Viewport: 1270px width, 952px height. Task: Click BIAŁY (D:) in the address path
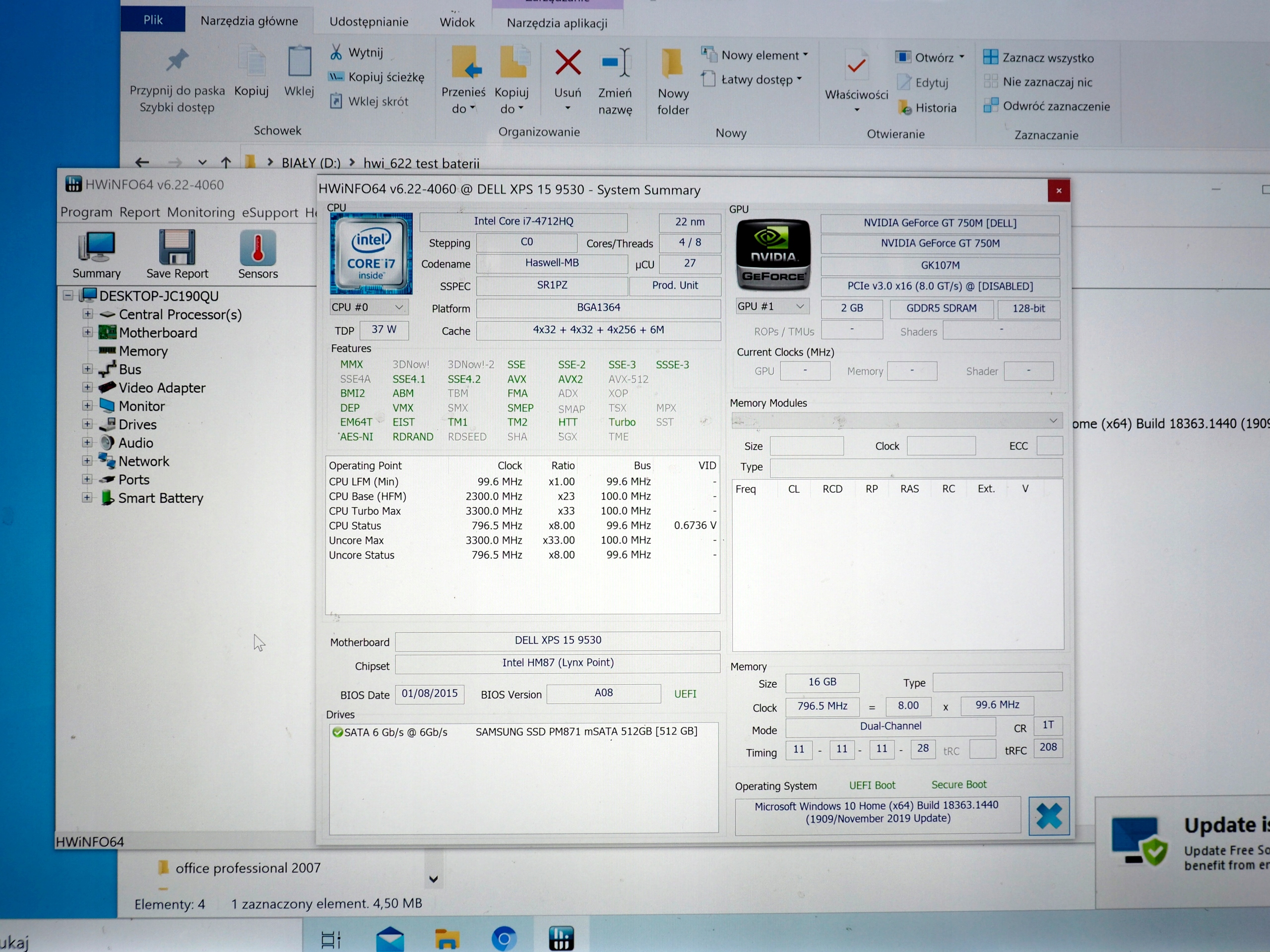click(311, 163)
